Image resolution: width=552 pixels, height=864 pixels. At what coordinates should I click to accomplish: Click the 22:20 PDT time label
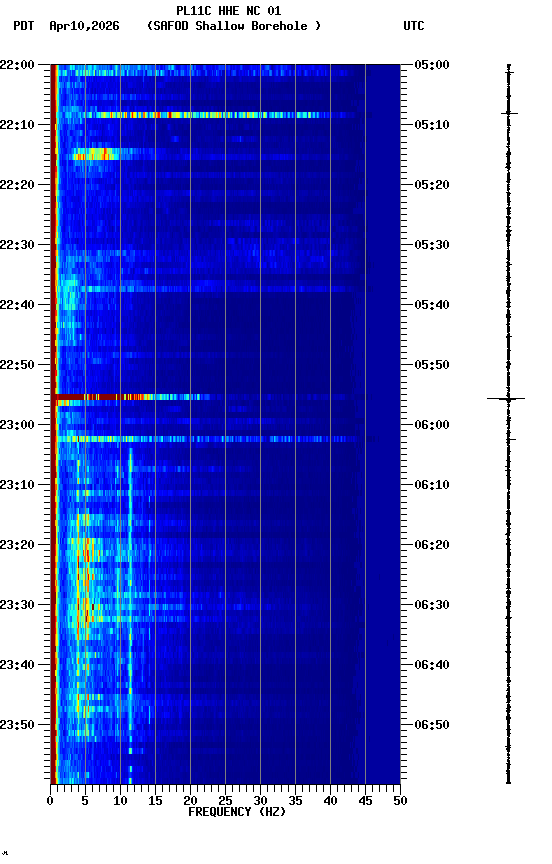pos(18,185)
